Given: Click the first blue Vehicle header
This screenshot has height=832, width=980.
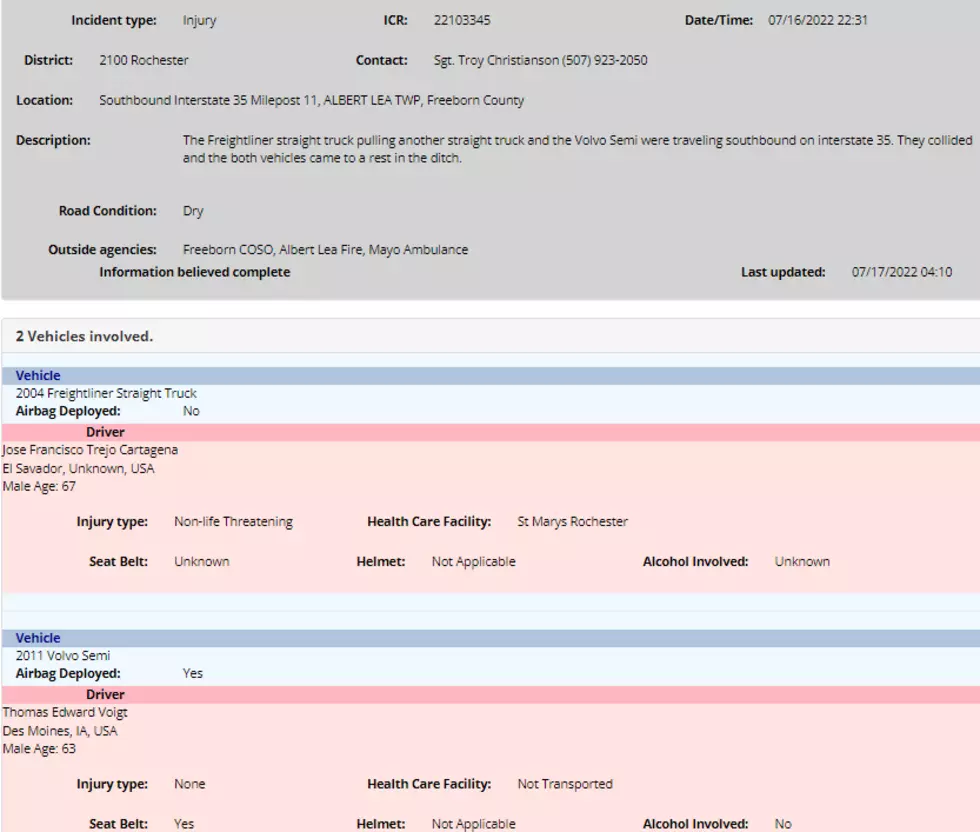Looking at the screenshot, I should pyautogui.click(x=491, y=376).
